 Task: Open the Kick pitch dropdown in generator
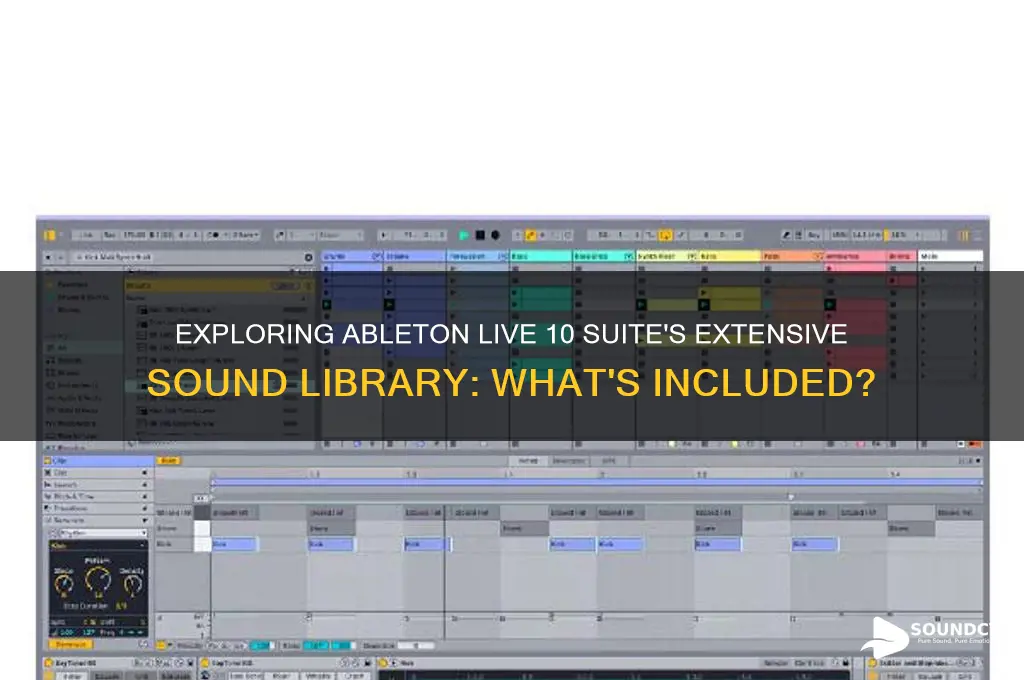pos(99,546)
